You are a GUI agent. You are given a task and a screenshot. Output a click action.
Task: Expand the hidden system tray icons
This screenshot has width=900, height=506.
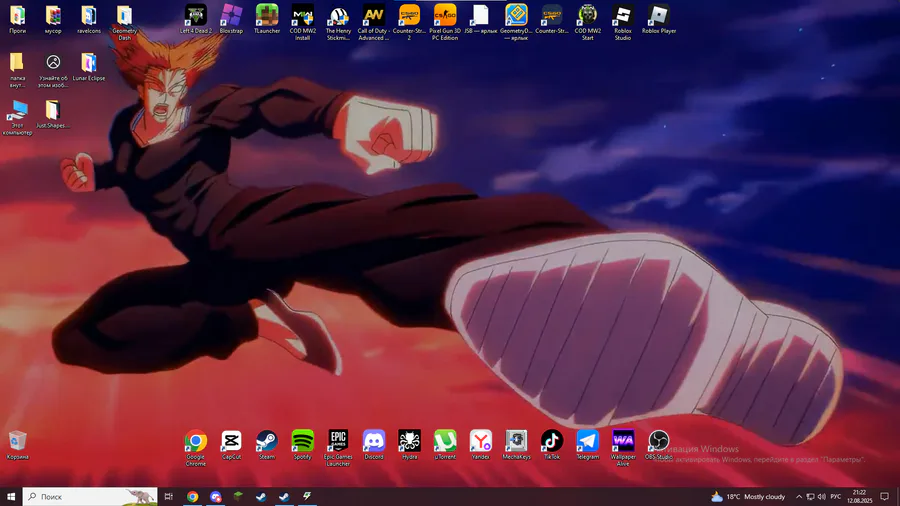pyautogui.click(x=798, y=497)
